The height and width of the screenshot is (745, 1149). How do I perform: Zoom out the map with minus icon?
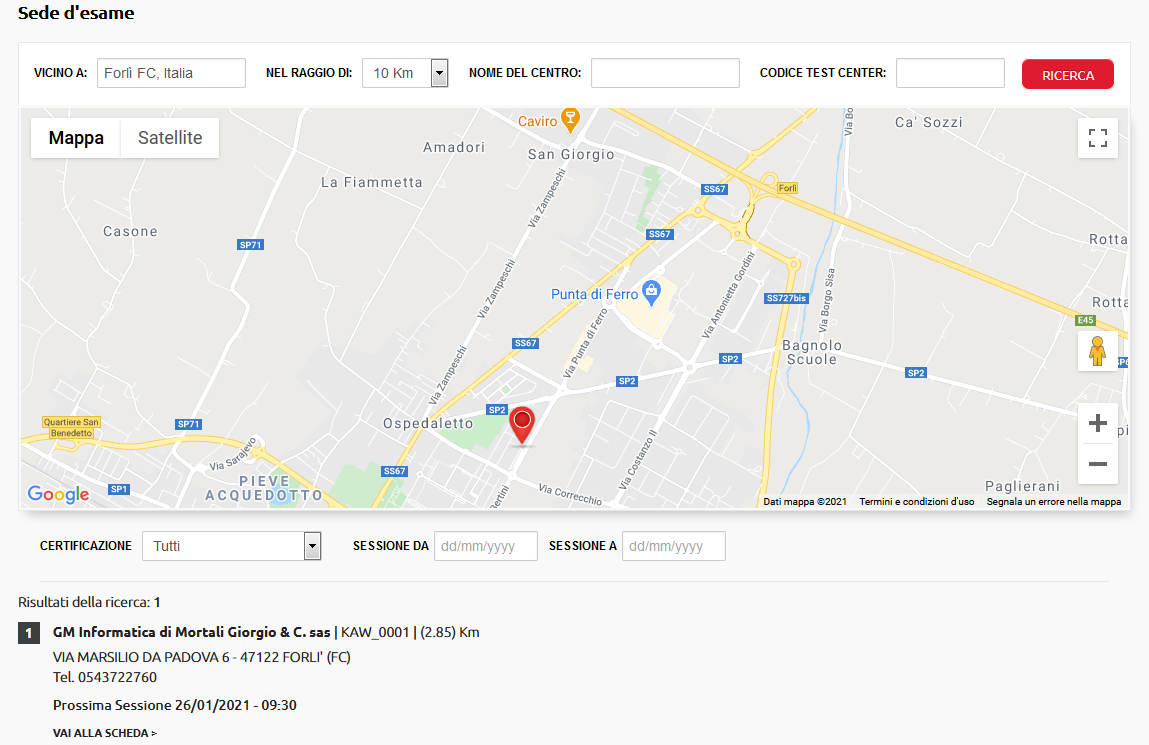point(1098,464)
